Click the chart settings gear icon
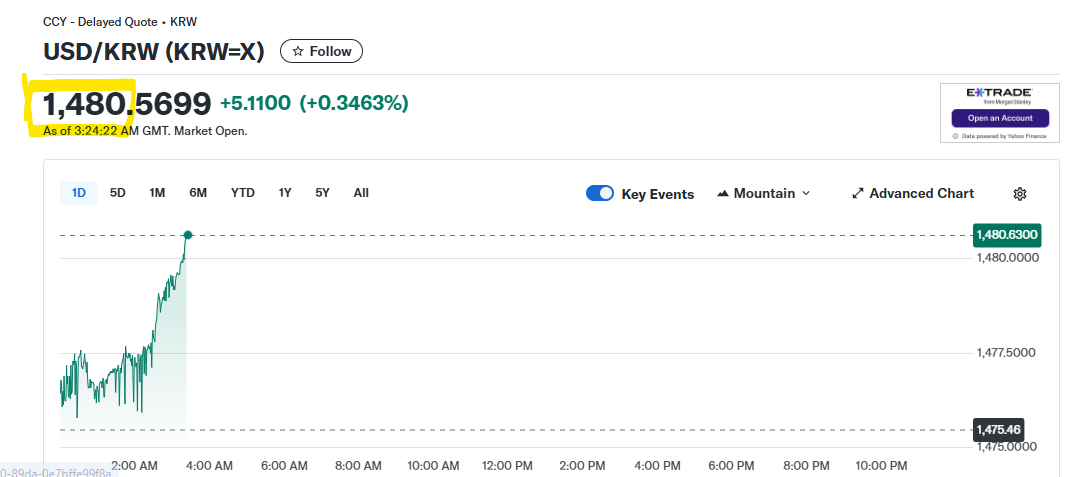 click(x=1020, y=194)
